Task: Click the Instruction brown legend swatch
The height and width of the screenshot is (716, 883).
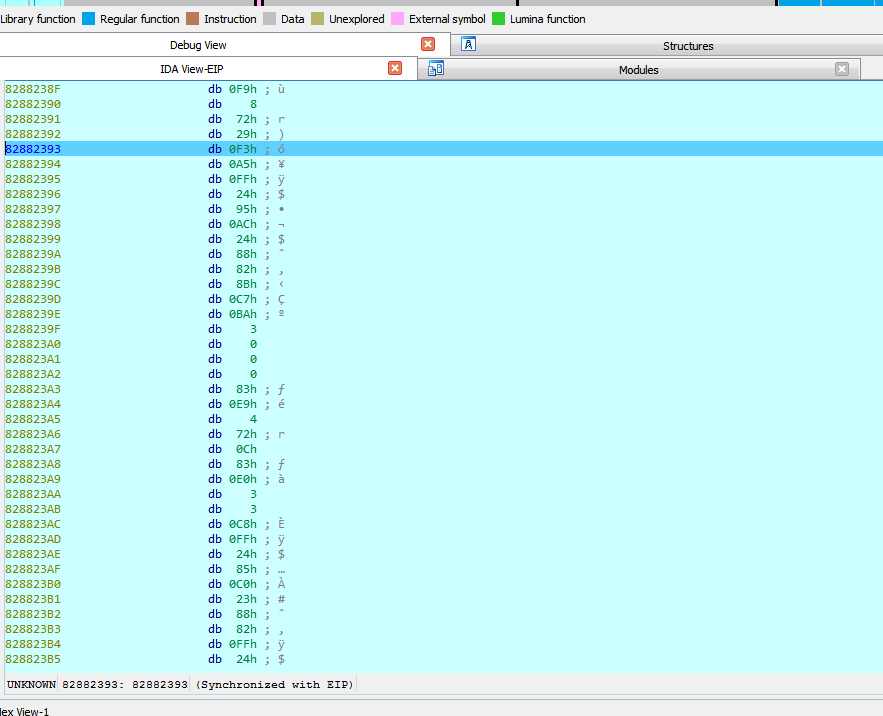Action: (x=192, y=19)
